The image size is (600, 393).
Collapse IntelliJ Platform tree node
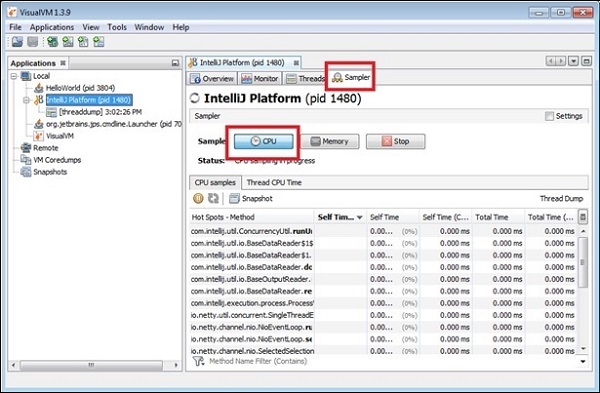(x=26, y=100)
